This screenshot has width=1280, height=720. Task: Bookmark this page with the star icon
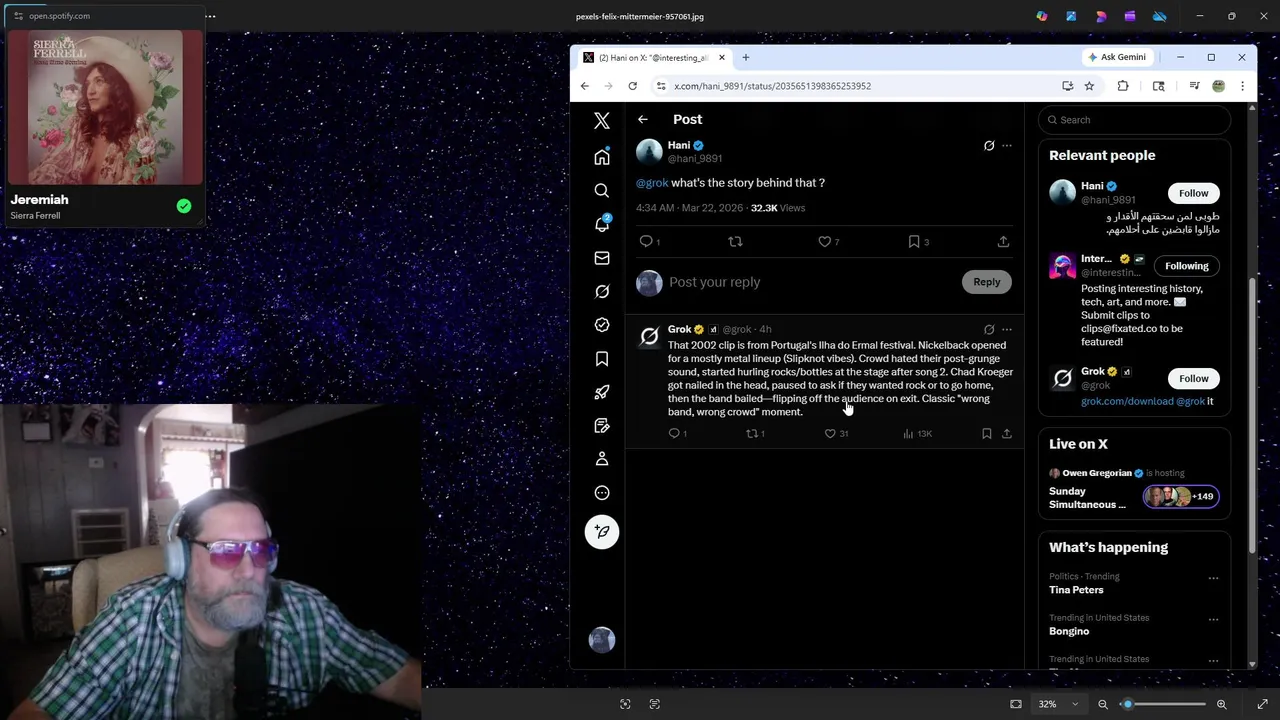[1089, 86]
